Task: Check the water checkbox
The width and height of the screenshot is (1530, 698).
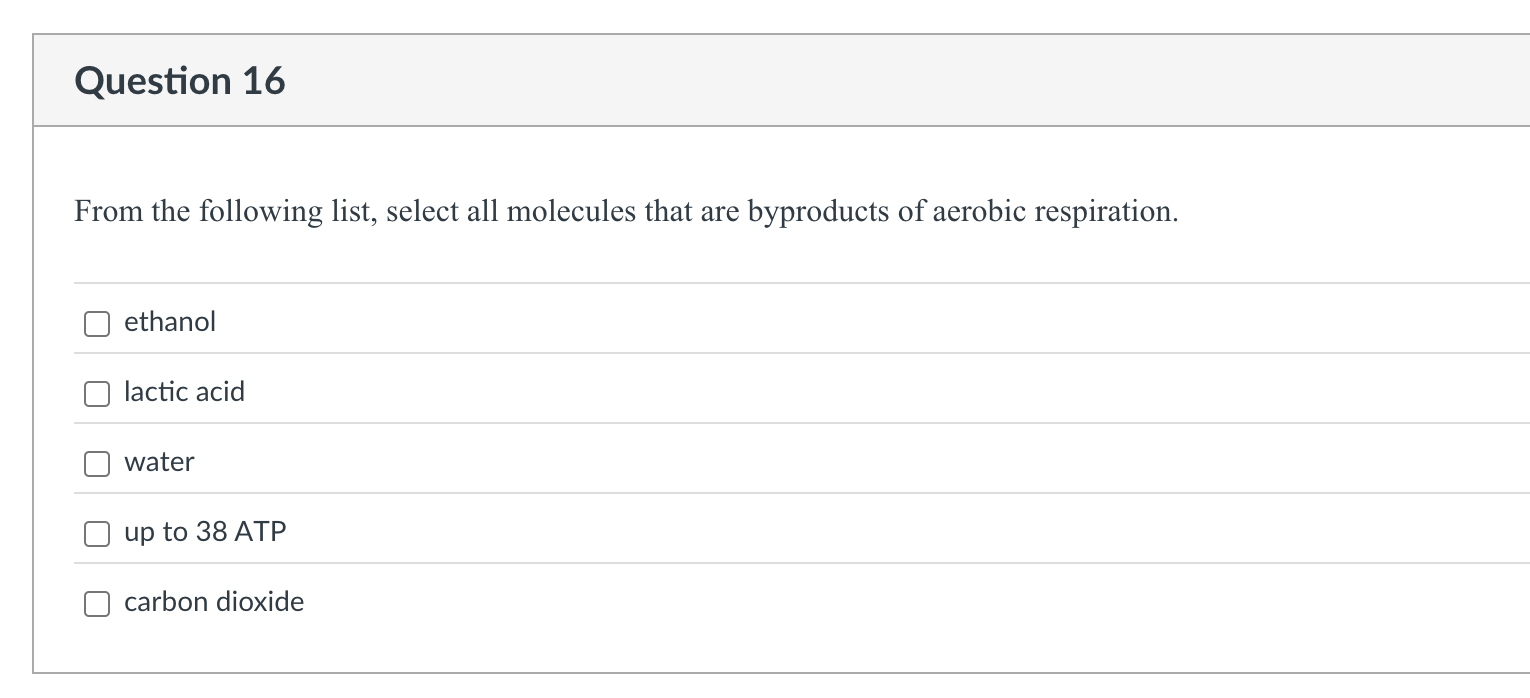Action: tap(96, 464)
